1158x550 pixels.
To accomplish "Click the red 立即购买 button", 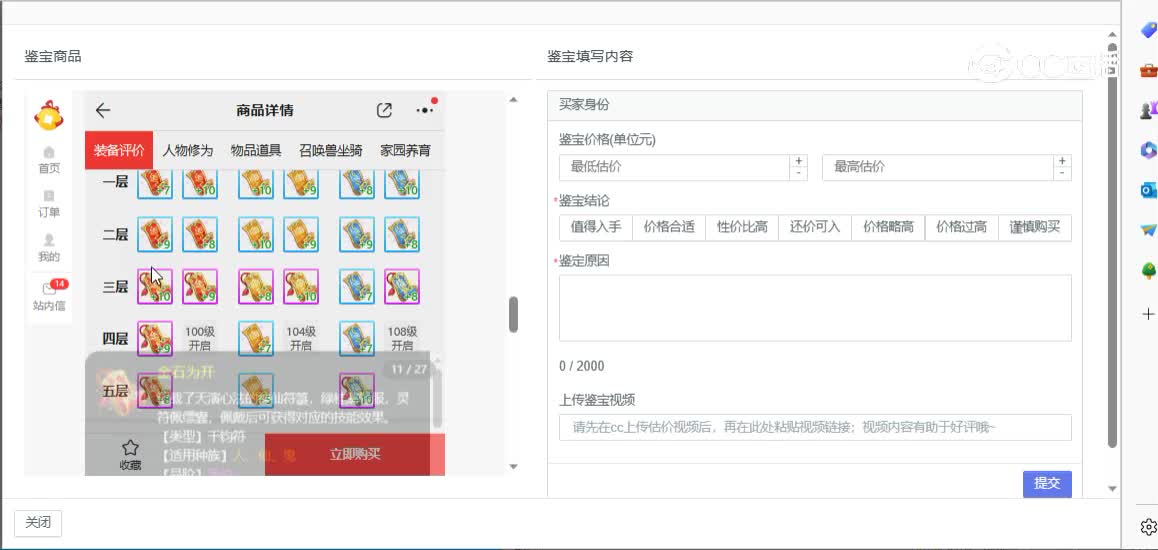I will point(355,455).
